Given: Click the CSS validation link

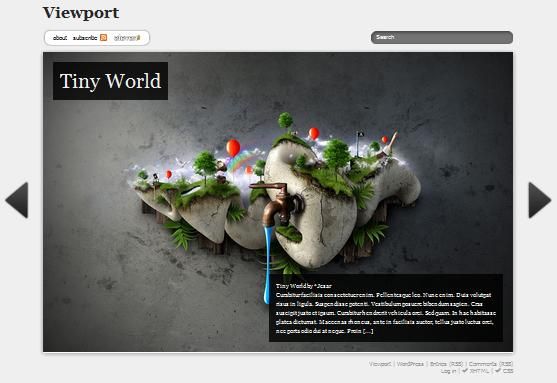Looking at the screenshot, I should tap(504, 371).
